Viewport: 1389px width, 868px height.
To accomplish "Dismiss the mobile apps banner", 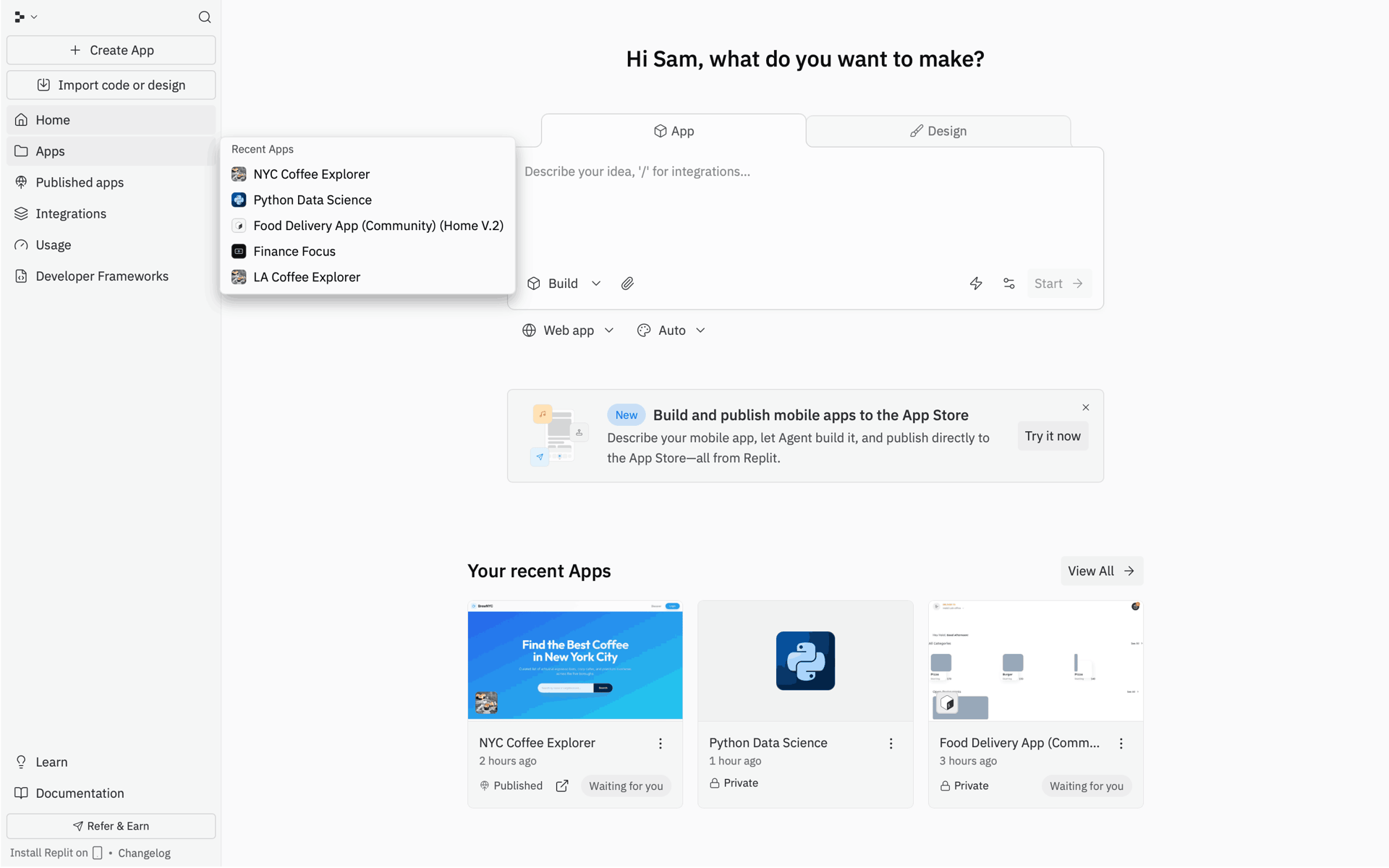I will point(1086,408).
